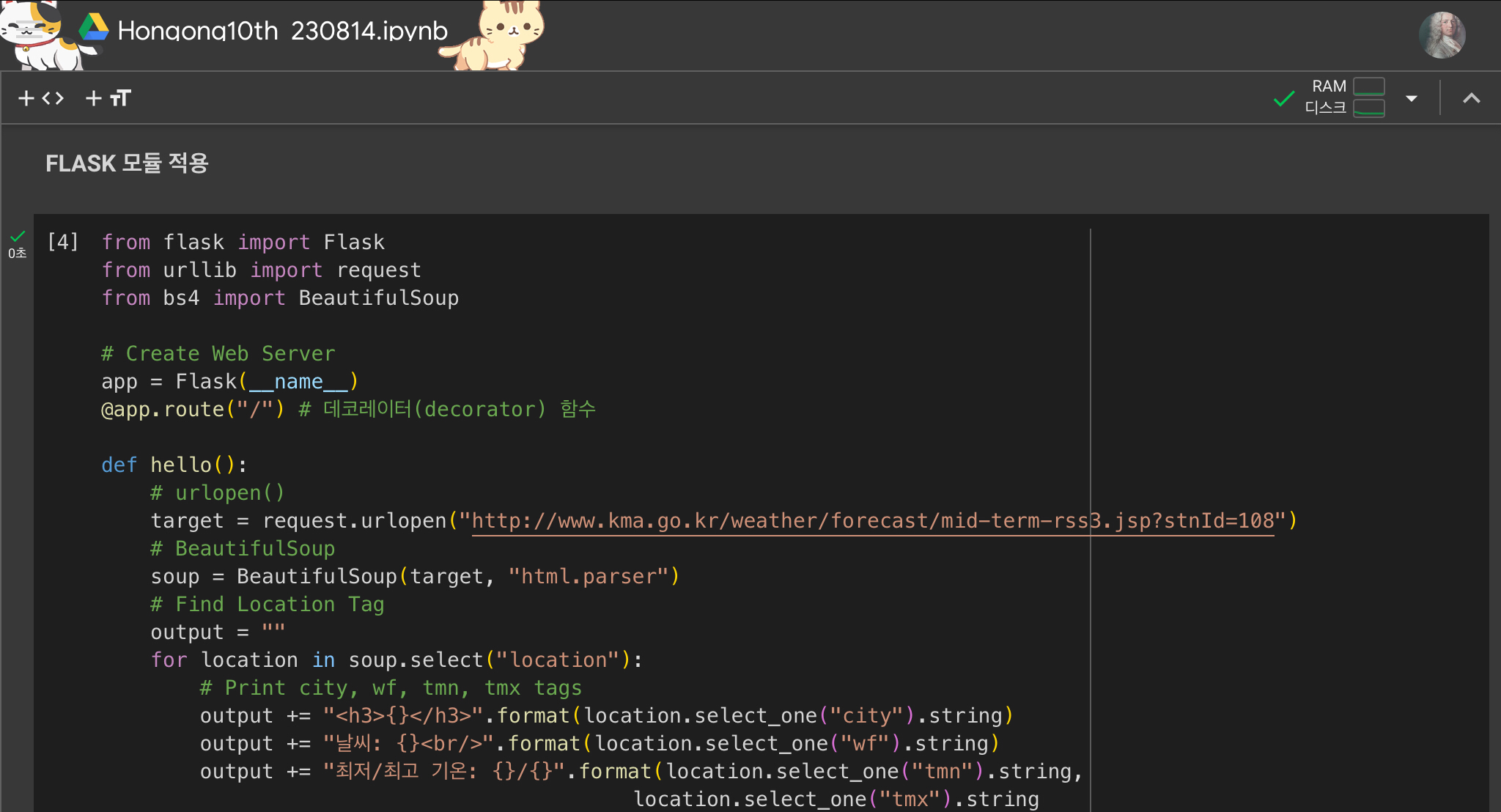Click the RAM usage bar indicator

point(1368,86)
